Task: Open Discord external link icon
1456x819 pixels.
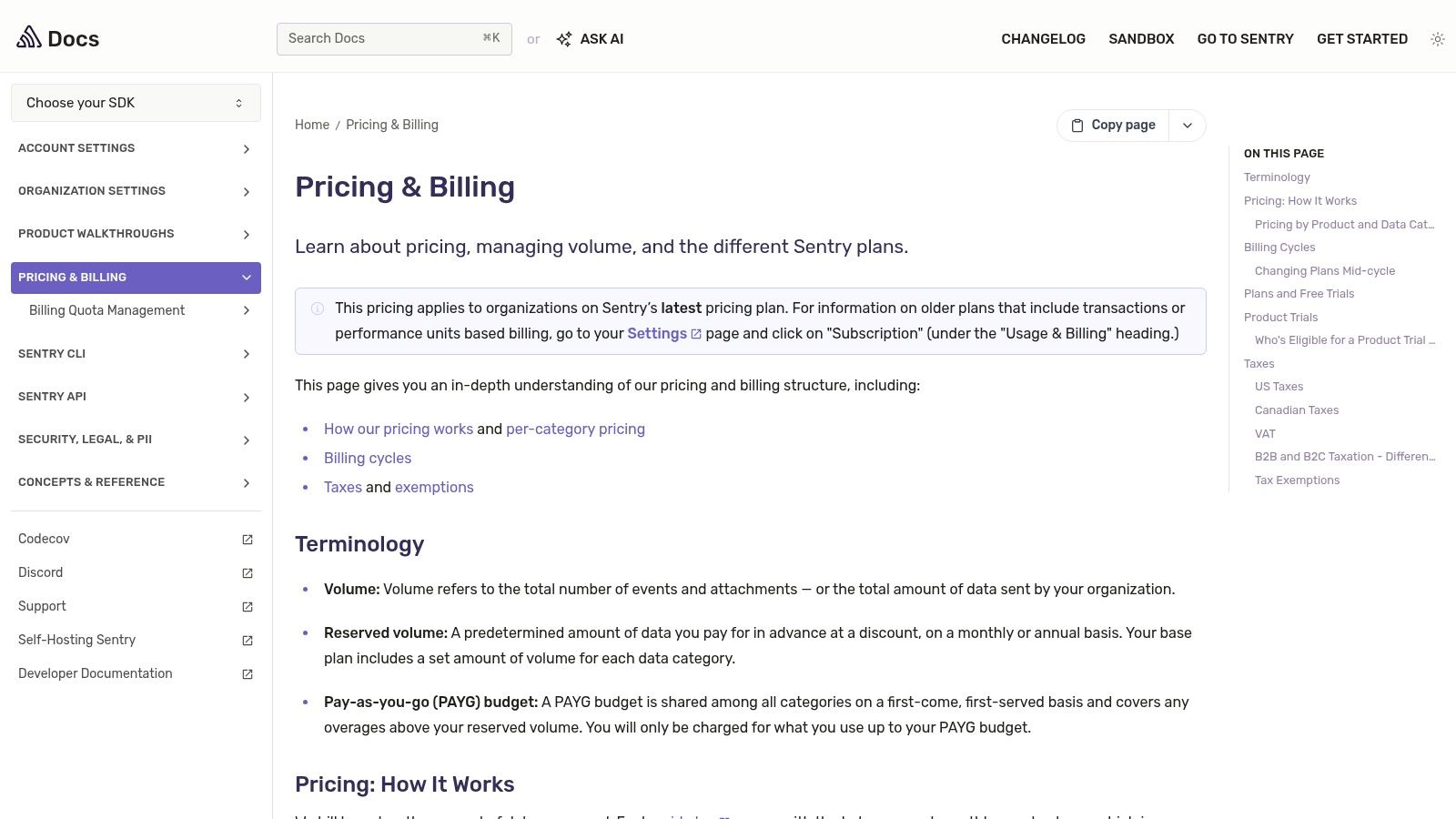Action: (248, 573)
